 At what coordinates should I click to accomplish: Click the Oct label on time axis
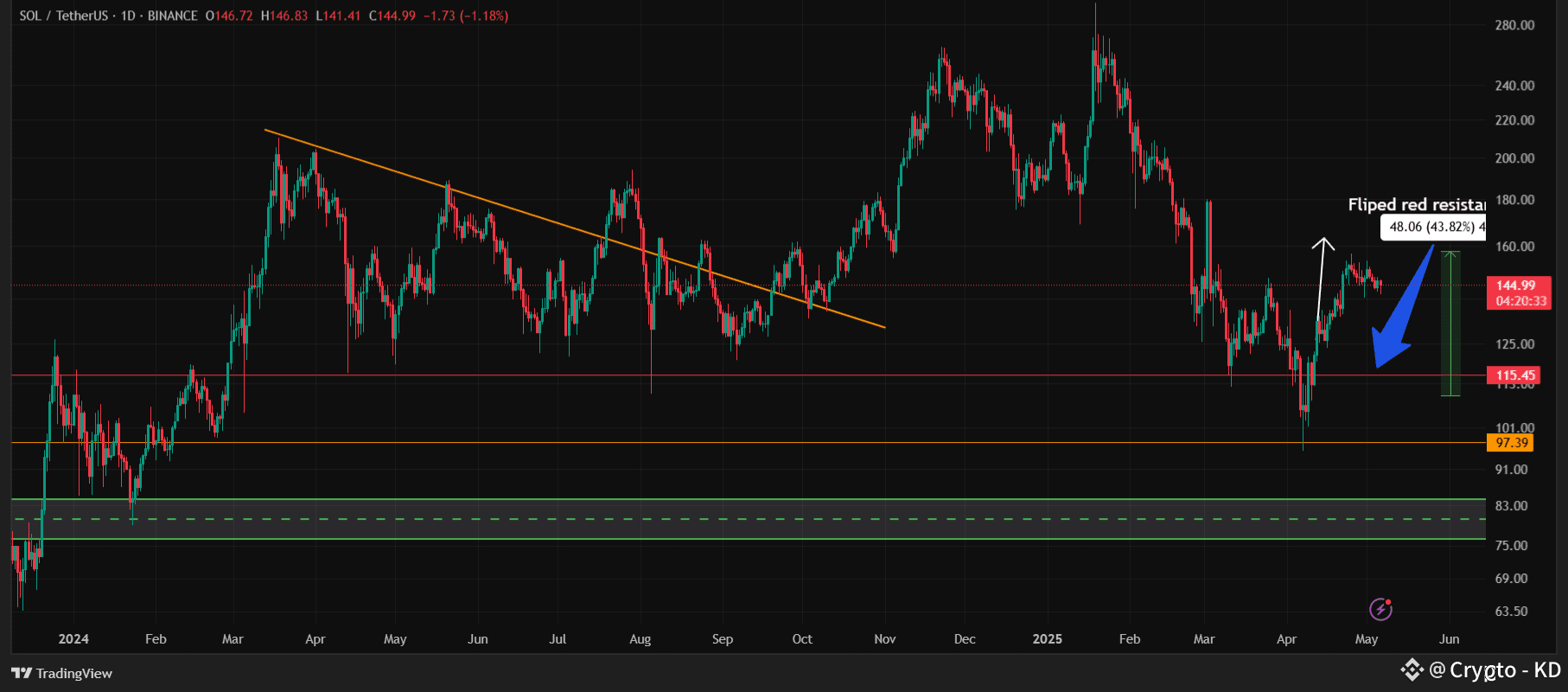click(802, 639)
